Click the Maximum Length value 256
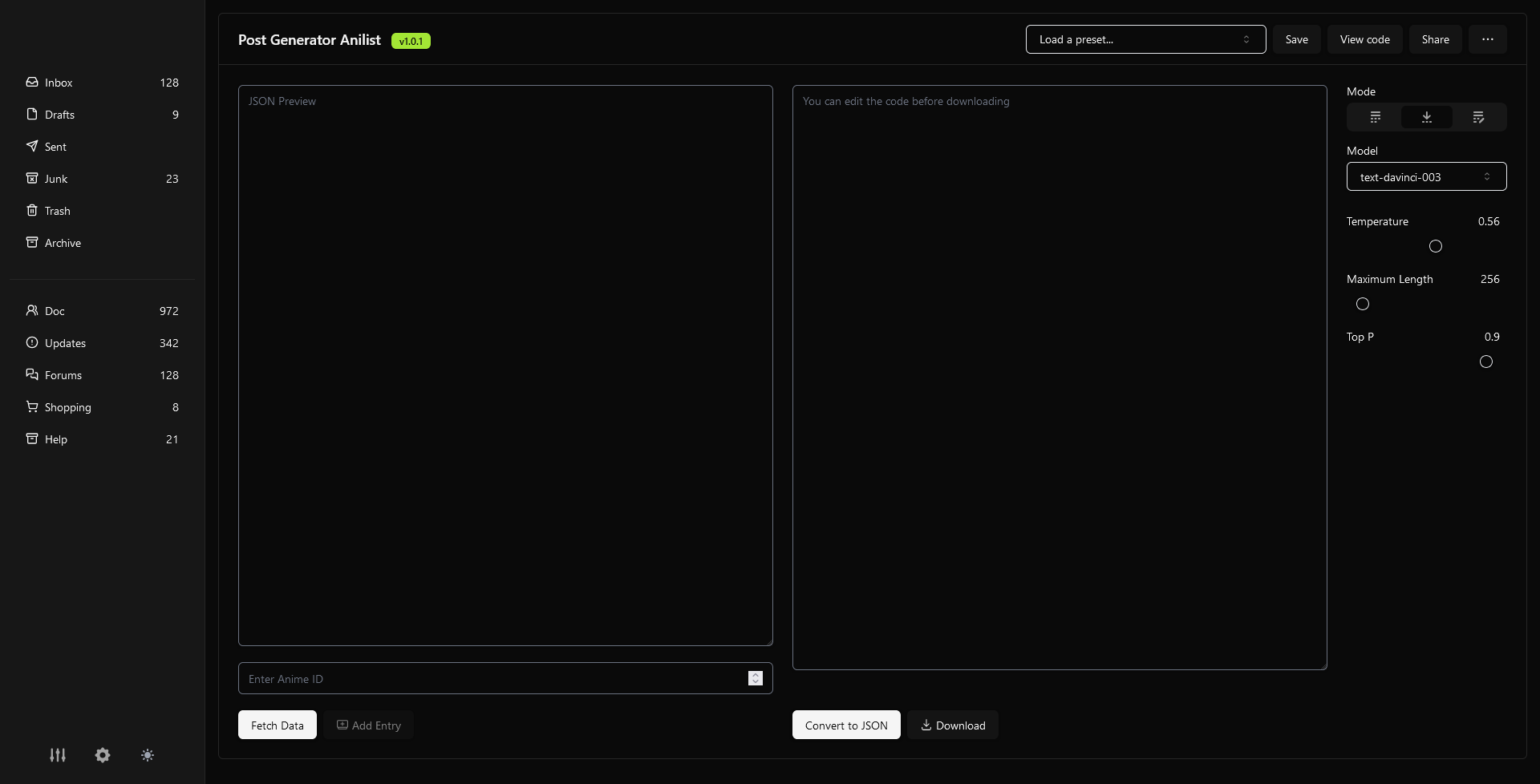Image resolution: width=1540 pixels, height=784 pixels. click(1490, 279)
